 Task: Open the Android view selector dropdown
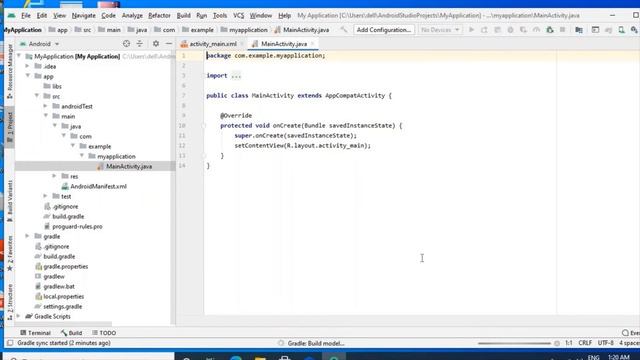(39, 44)
